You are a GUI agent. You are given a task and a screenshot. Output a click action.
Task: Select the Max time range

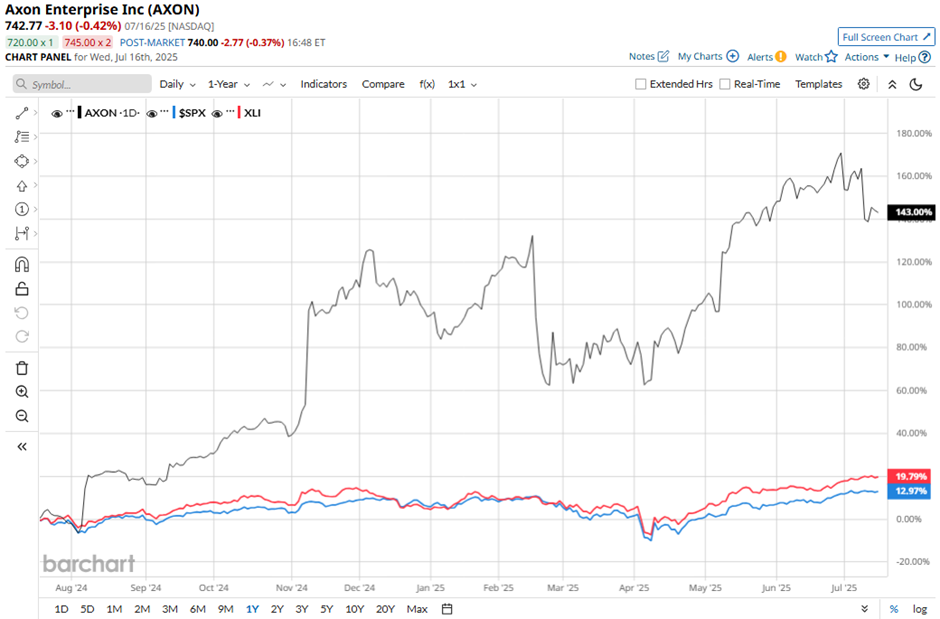[417, 609]
